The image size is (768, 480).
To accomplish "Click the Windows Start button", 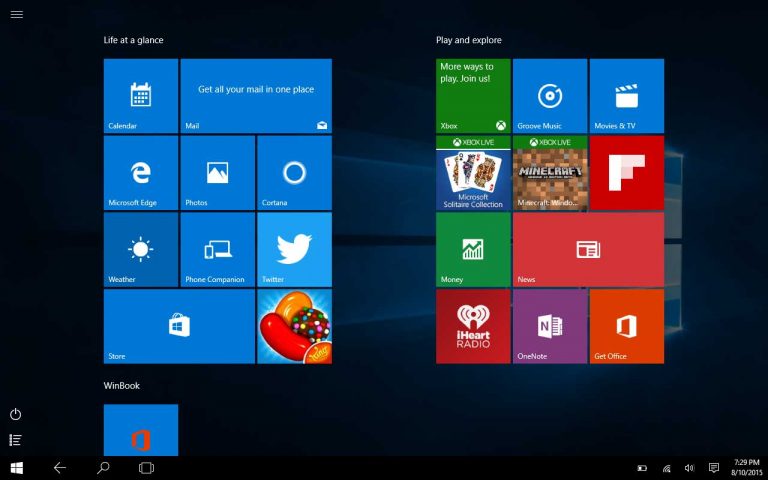I will click(17, 468).
